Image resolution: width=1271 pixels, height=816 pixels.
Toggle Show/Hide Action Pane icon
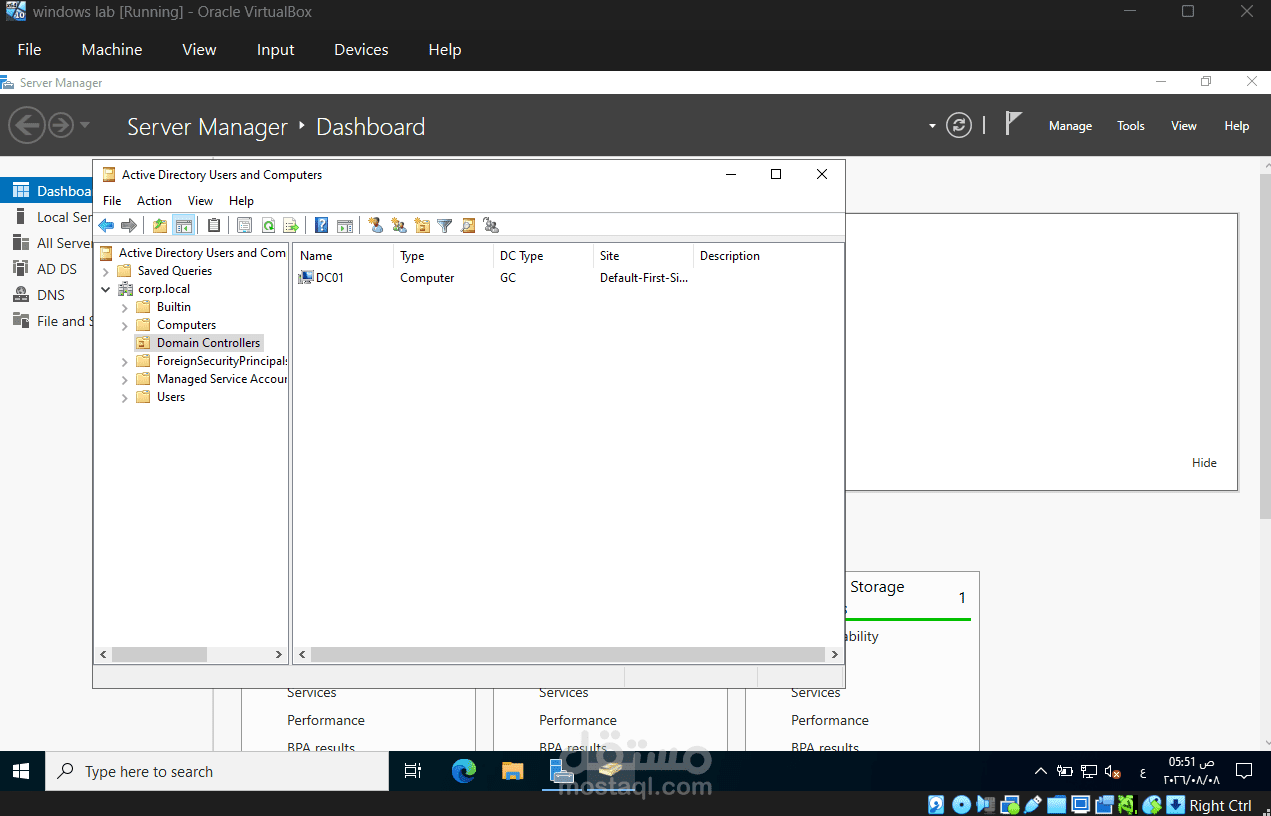[x=345, y=226]
